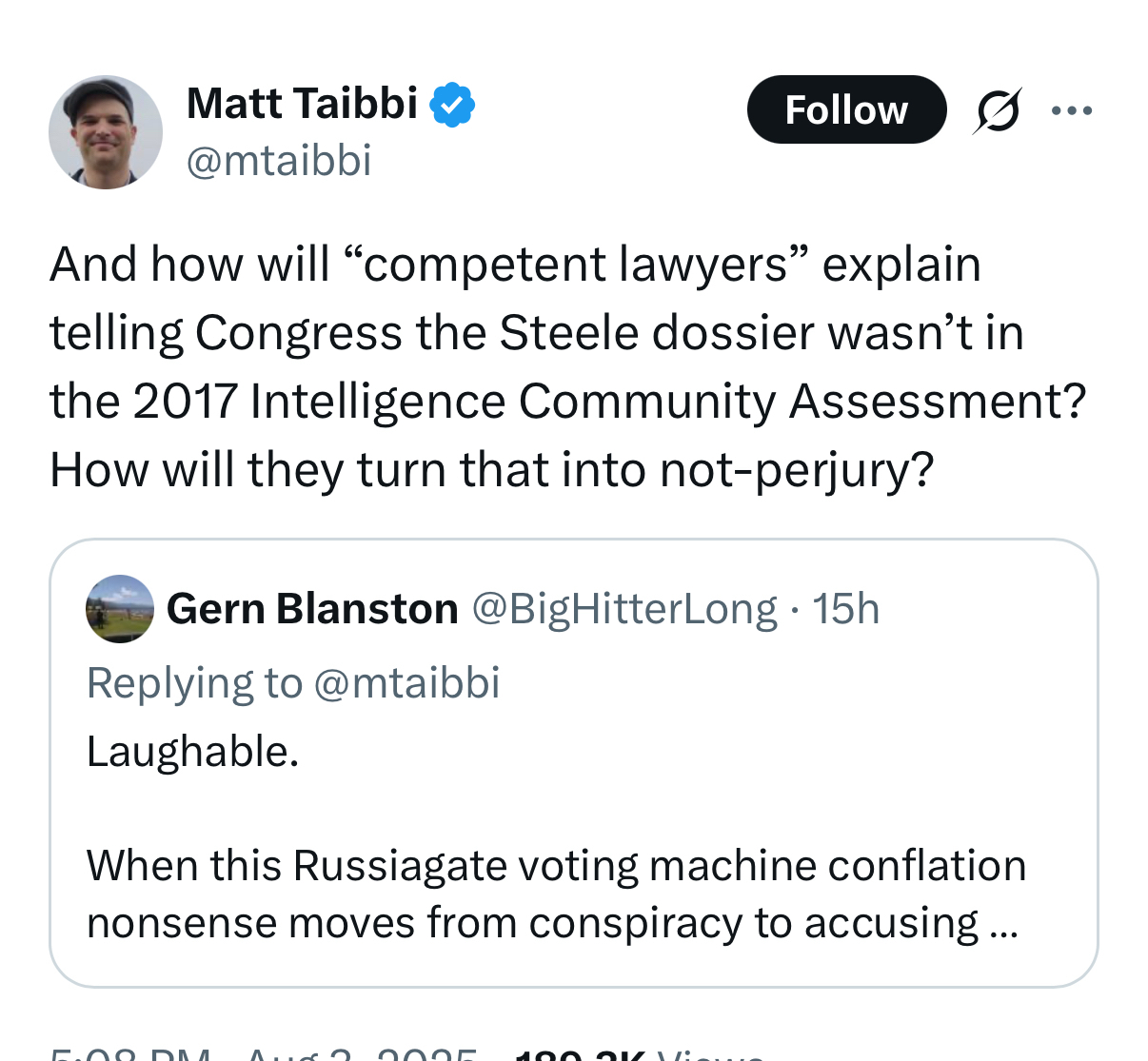Click the Grok slashed-circle icon
The width and height of the screenshot is (1148, 1061).
coord(998,110)
